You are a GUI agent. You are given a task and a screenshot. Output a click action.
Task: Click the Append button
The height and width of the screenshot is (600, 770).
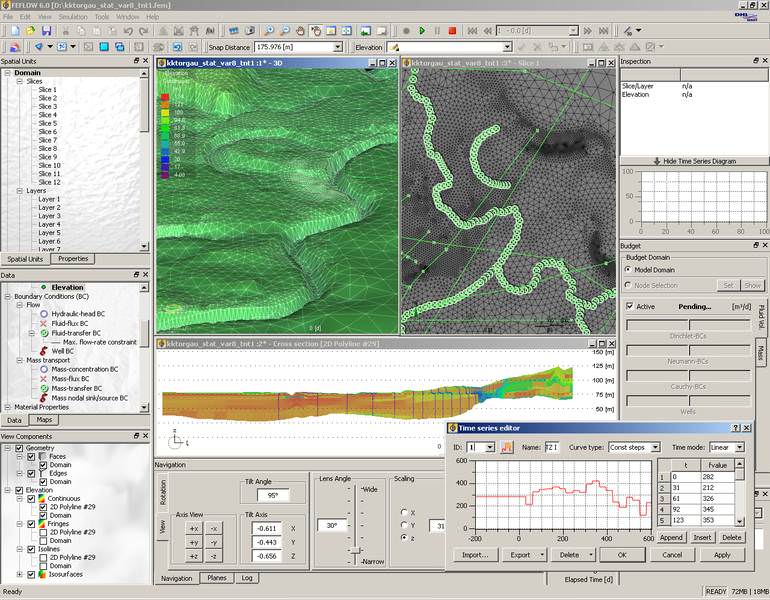coord(671,538)
